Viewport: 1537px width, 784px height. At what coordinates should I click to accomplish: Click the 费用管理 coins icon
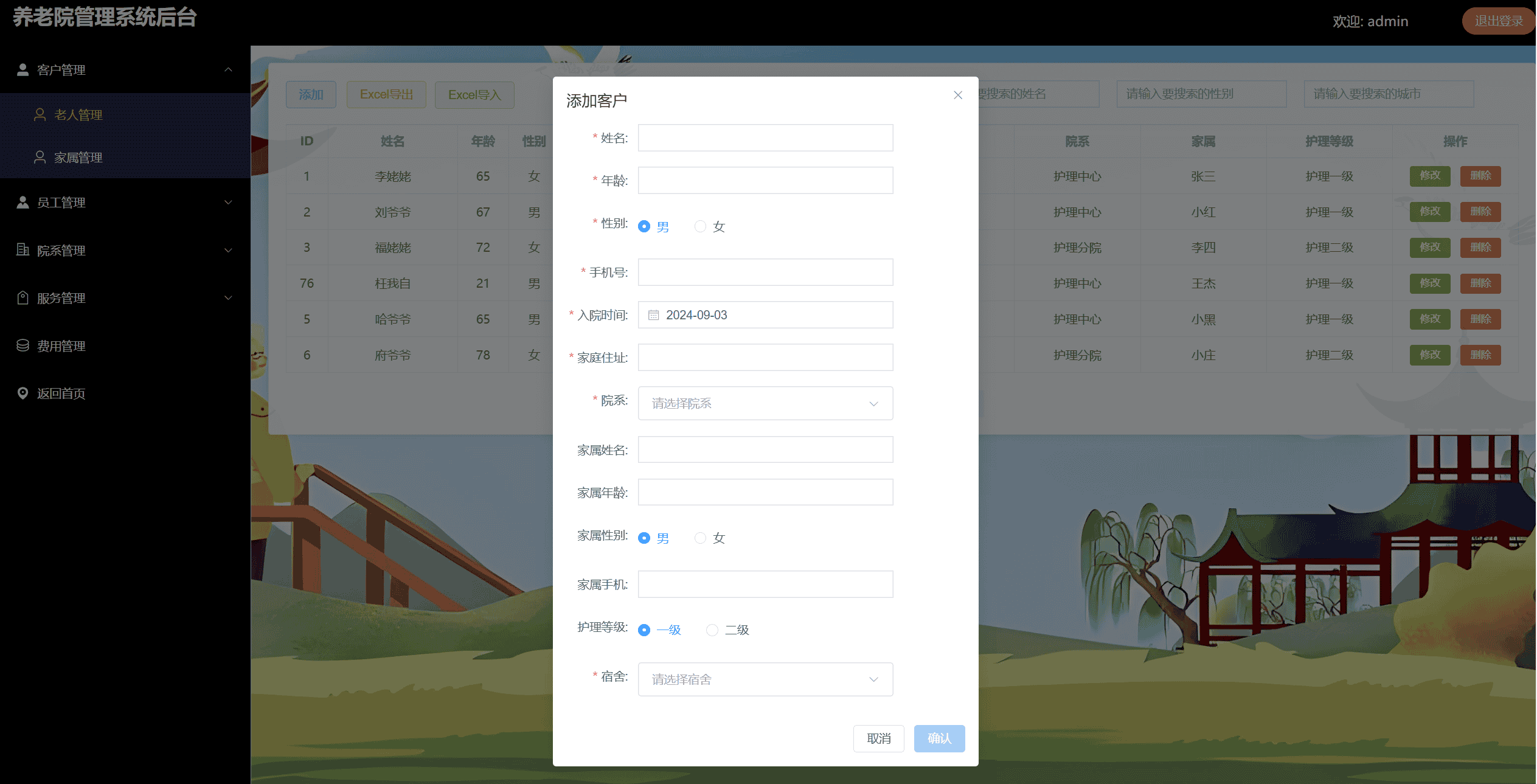pyautogui.click(x=23, y=345)
